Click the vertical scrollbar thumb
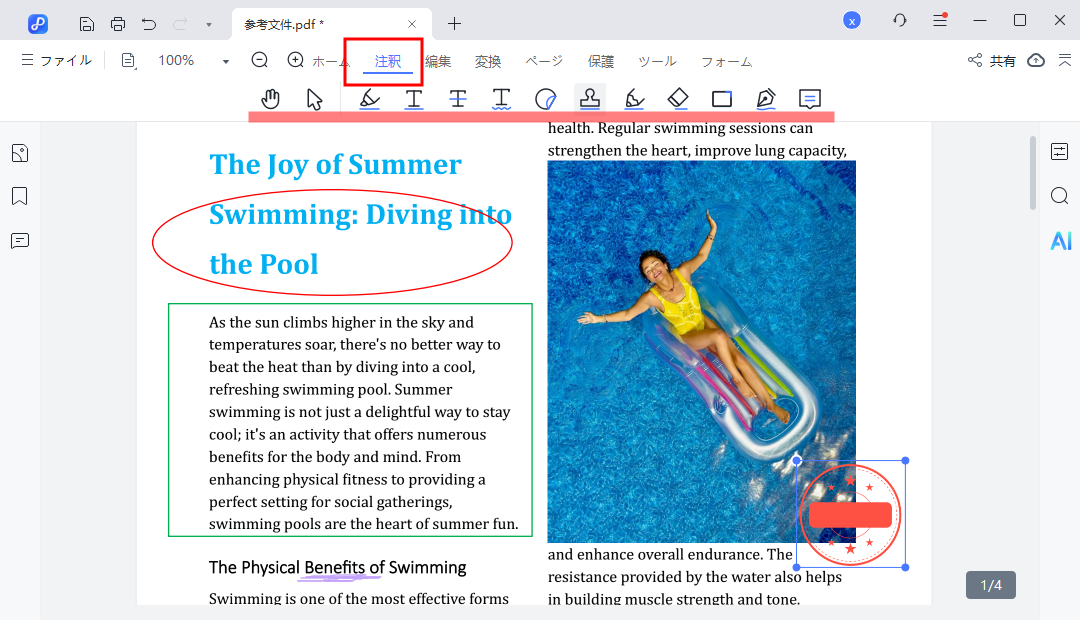Screen dimensions: 1080x620 pos(1034,173)
